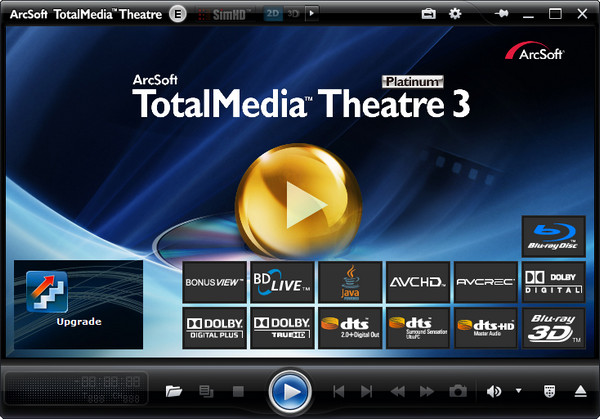
Task: Open the toolbox briefcase icon
Action: (x=428, y=14)
